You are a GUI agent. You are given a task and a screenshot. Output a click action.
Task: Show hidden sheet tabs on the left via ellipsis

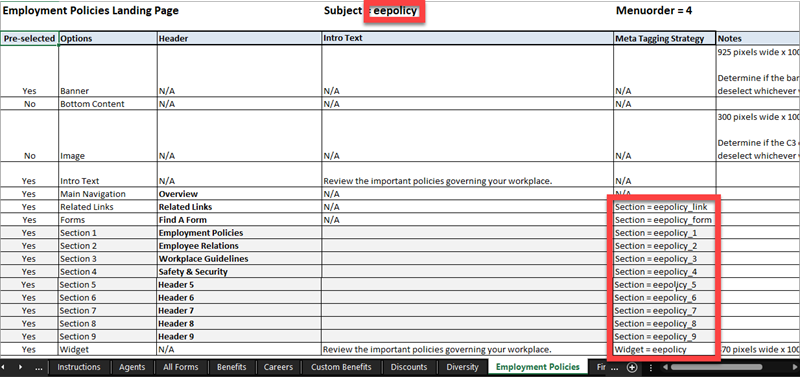coord(39,367)
